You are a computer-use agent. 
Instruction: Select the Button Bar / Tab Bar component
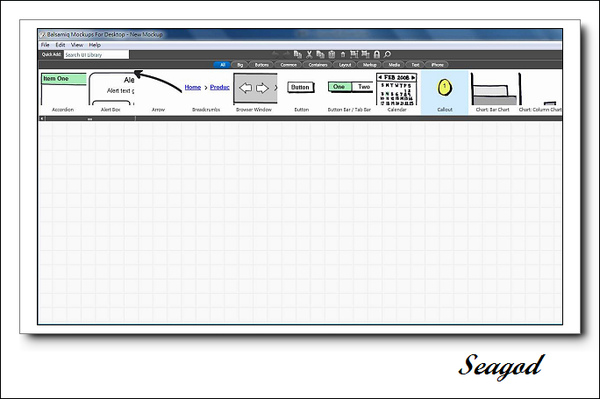point(349,92)
